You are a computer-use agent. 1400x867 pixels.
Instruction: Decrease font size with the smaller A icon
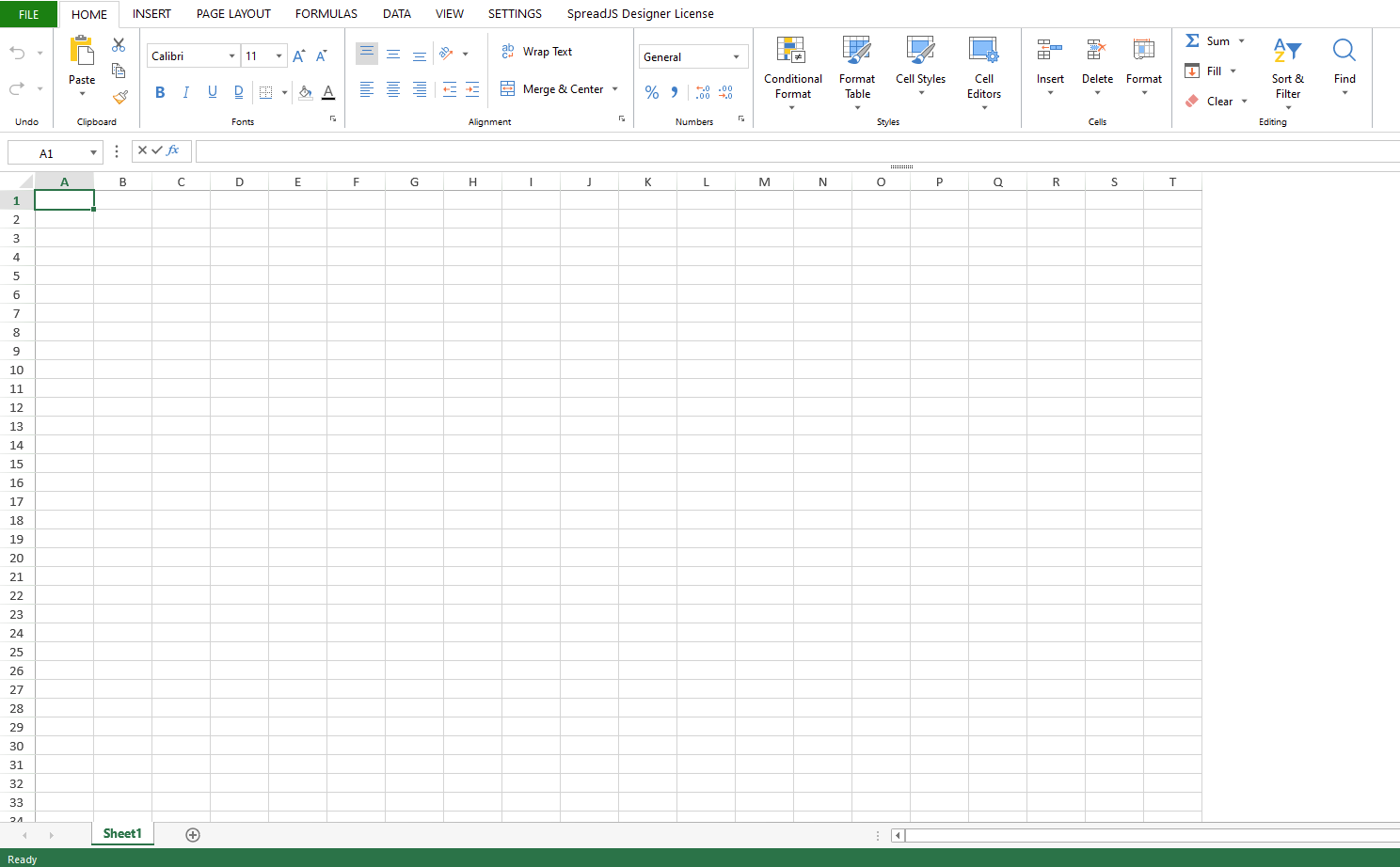pyautogui.click(x=321, y=56)
